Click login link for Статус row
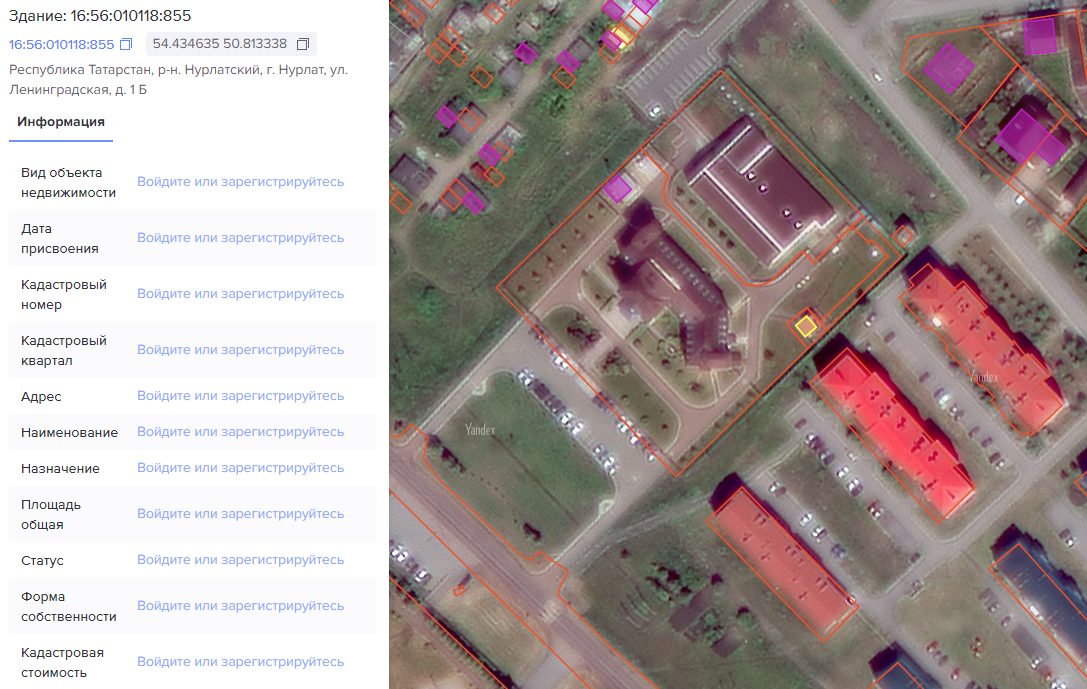The image size is (1087, 689). (x=240, y=559)
